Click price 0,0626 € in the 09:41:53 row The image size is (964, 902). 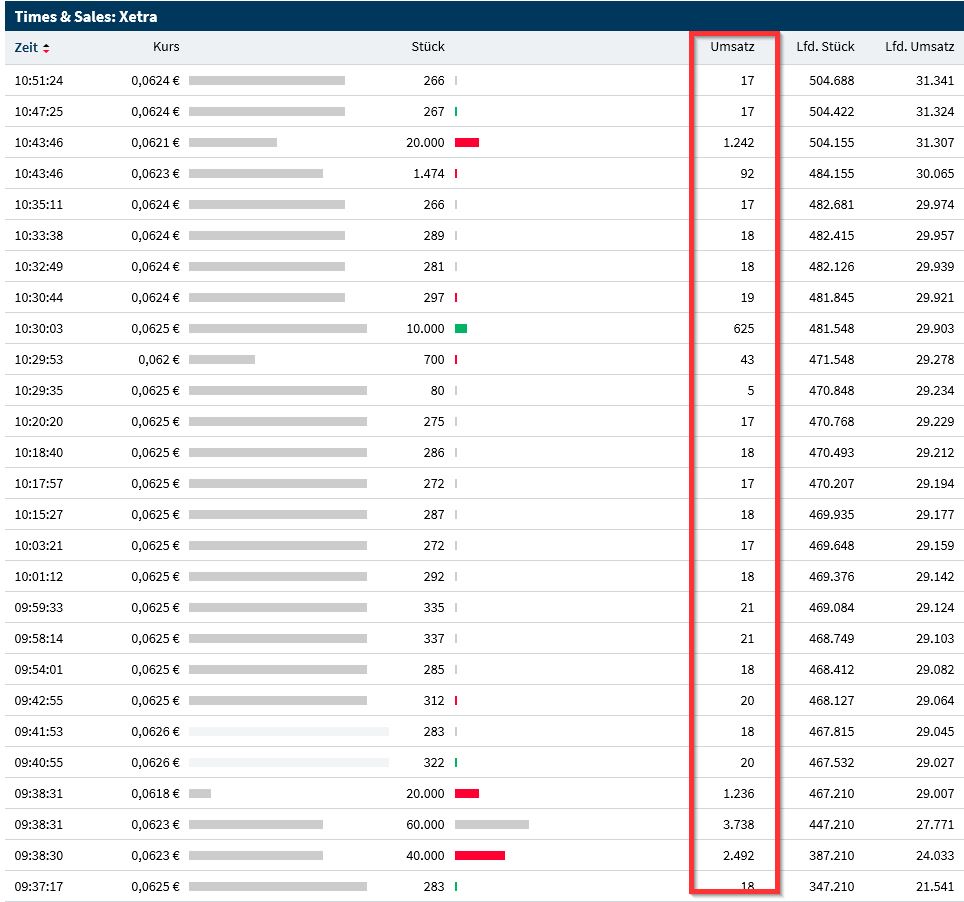click(155, 732)
